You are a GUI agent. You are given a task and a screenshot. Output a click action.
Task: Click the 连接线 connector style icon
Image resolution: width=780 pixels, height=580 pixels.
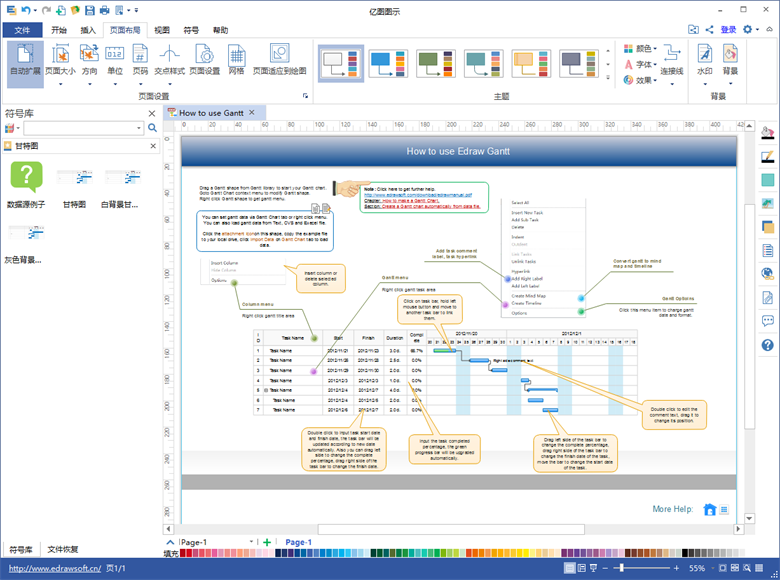click(672, 53)
